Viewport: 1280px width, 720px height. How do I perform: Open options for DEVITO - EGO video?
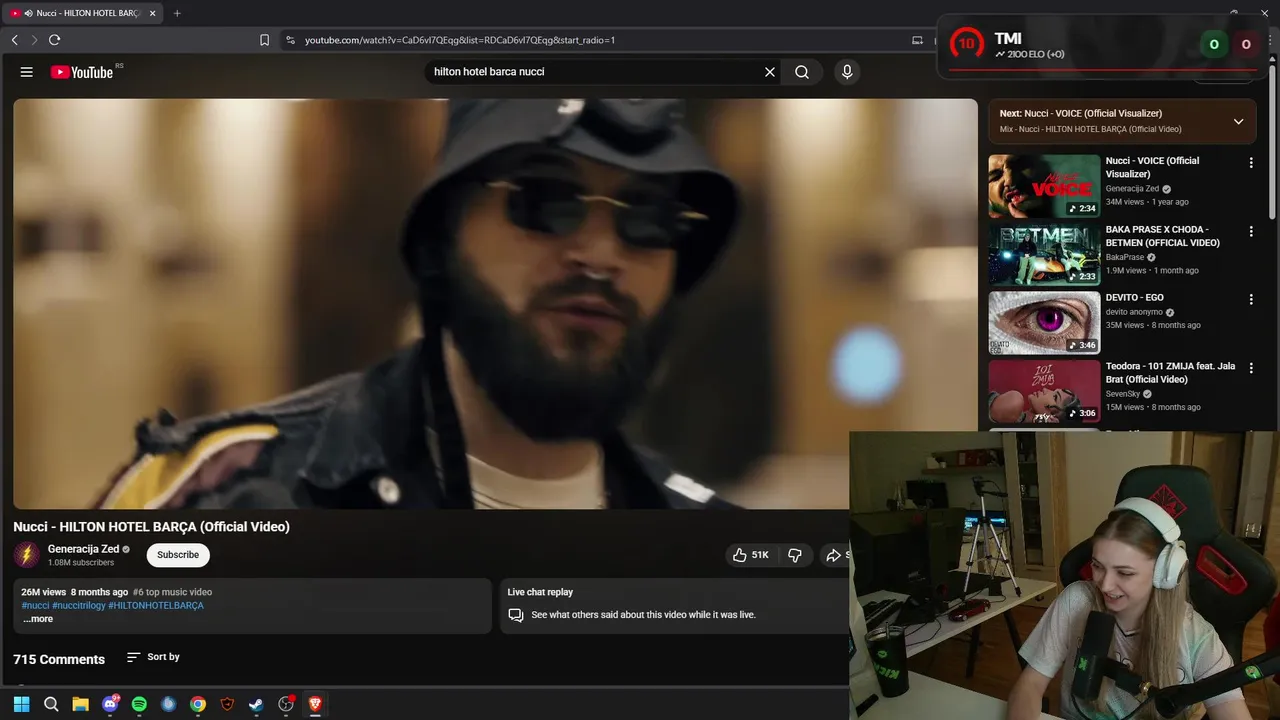(x=1250, y=299)
